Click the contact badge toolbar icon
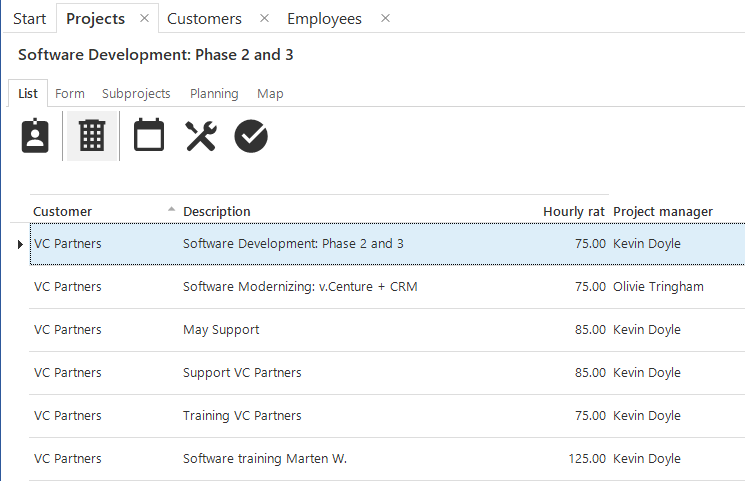The width and height of the screenshot is (745, 481). click(x=36, y=136)
